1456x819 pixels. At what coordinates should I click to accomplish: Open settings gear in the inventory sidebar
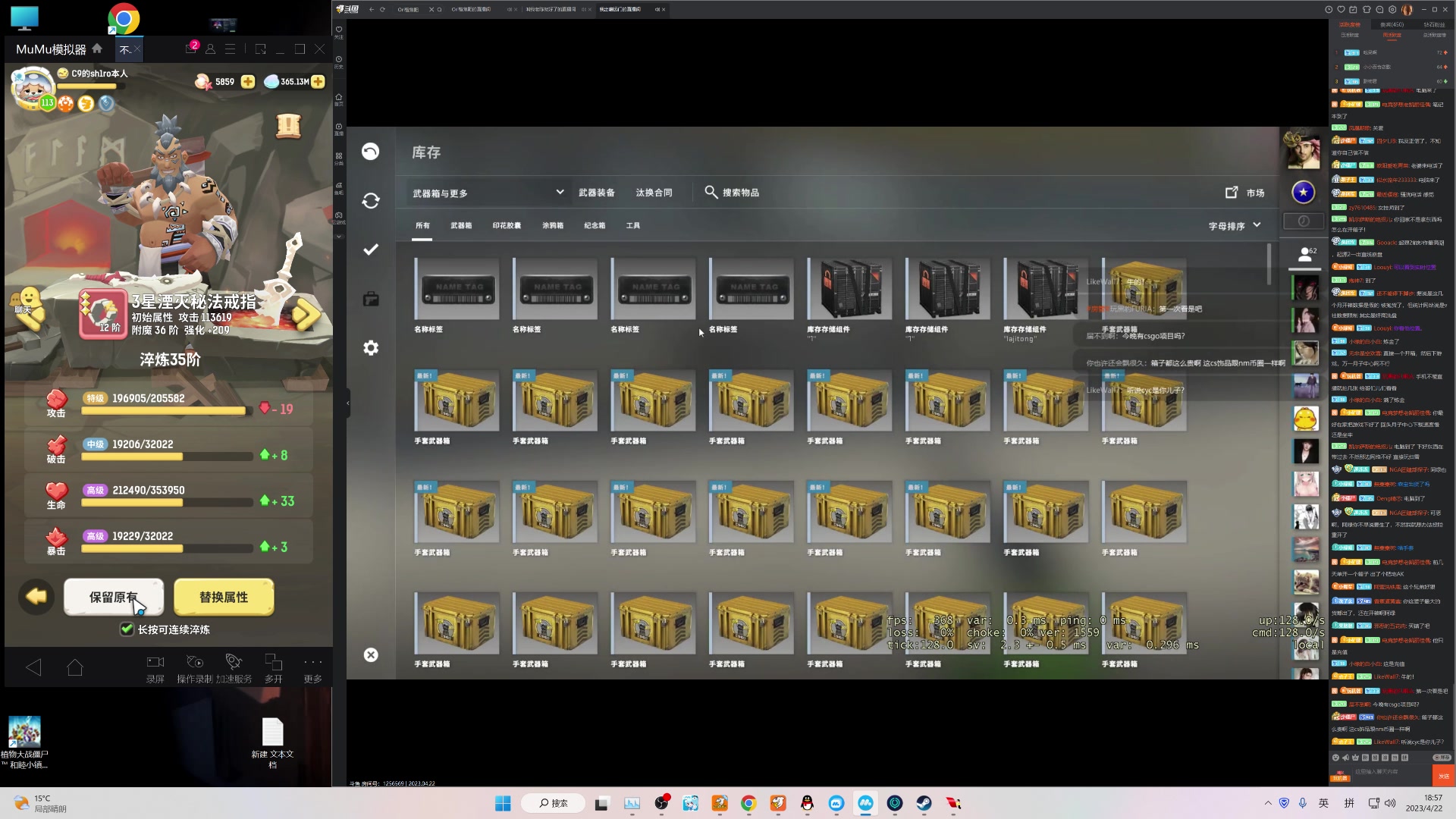(371, 348)
